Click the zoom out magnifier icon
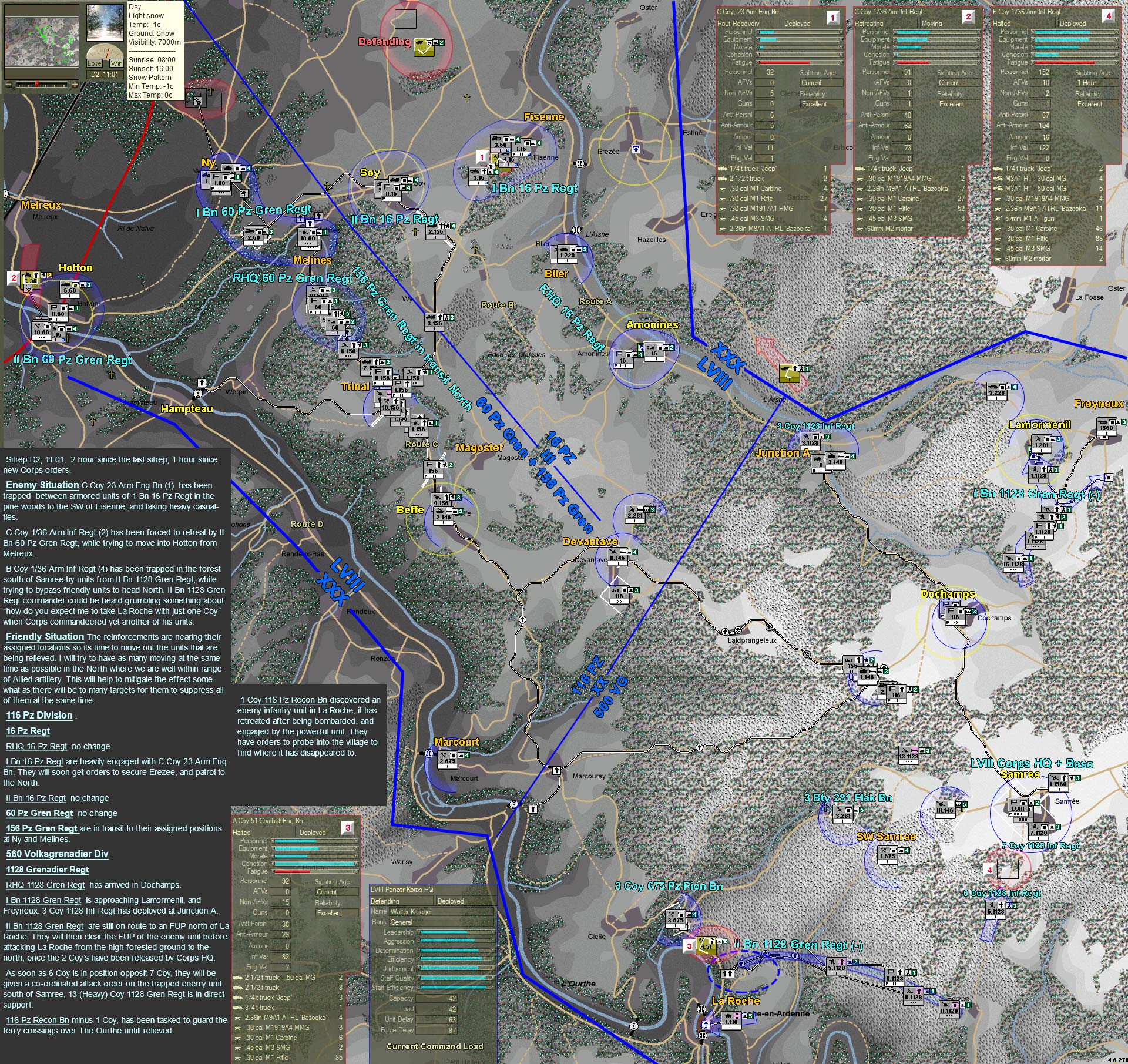The image size is (1128, 1064). point(9,85)
